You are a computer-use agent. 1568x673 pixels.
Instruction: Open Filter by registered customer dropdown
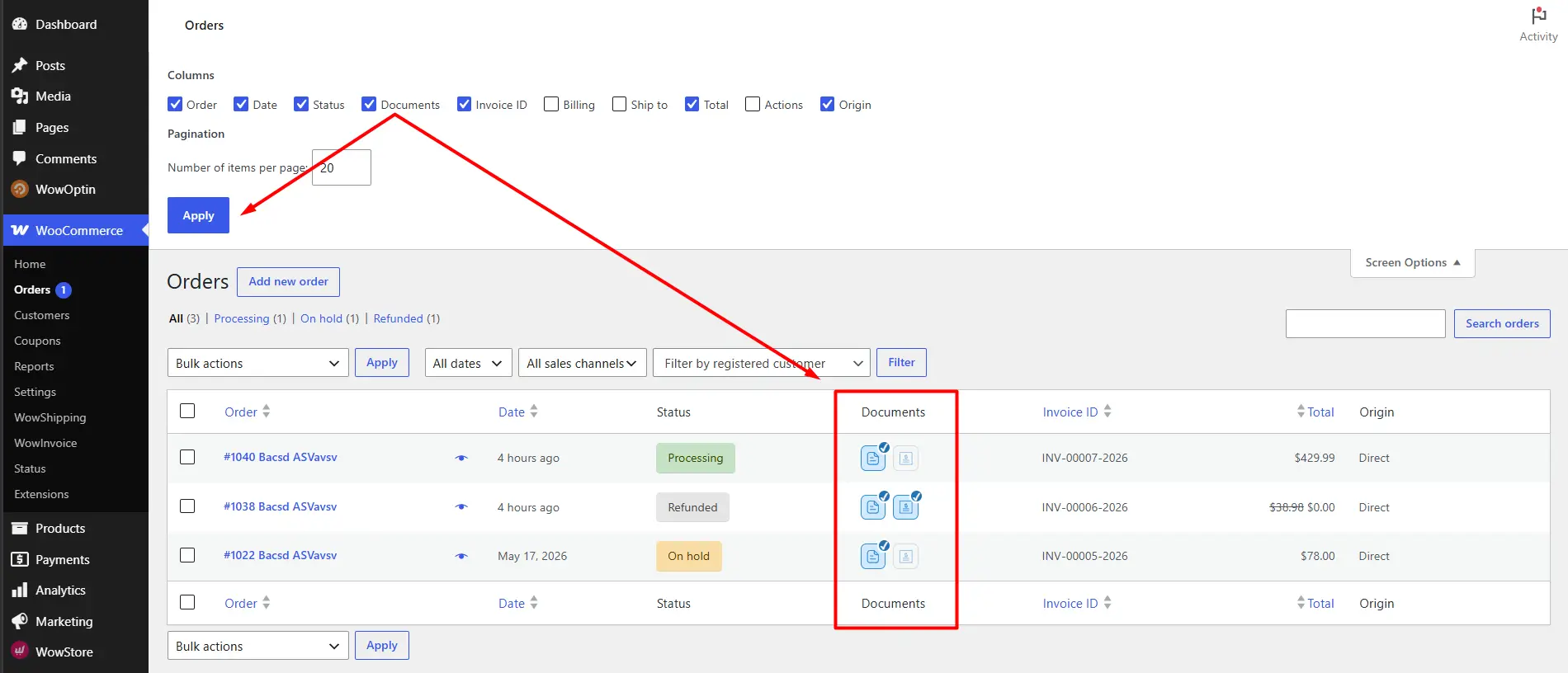coord(761,363)
